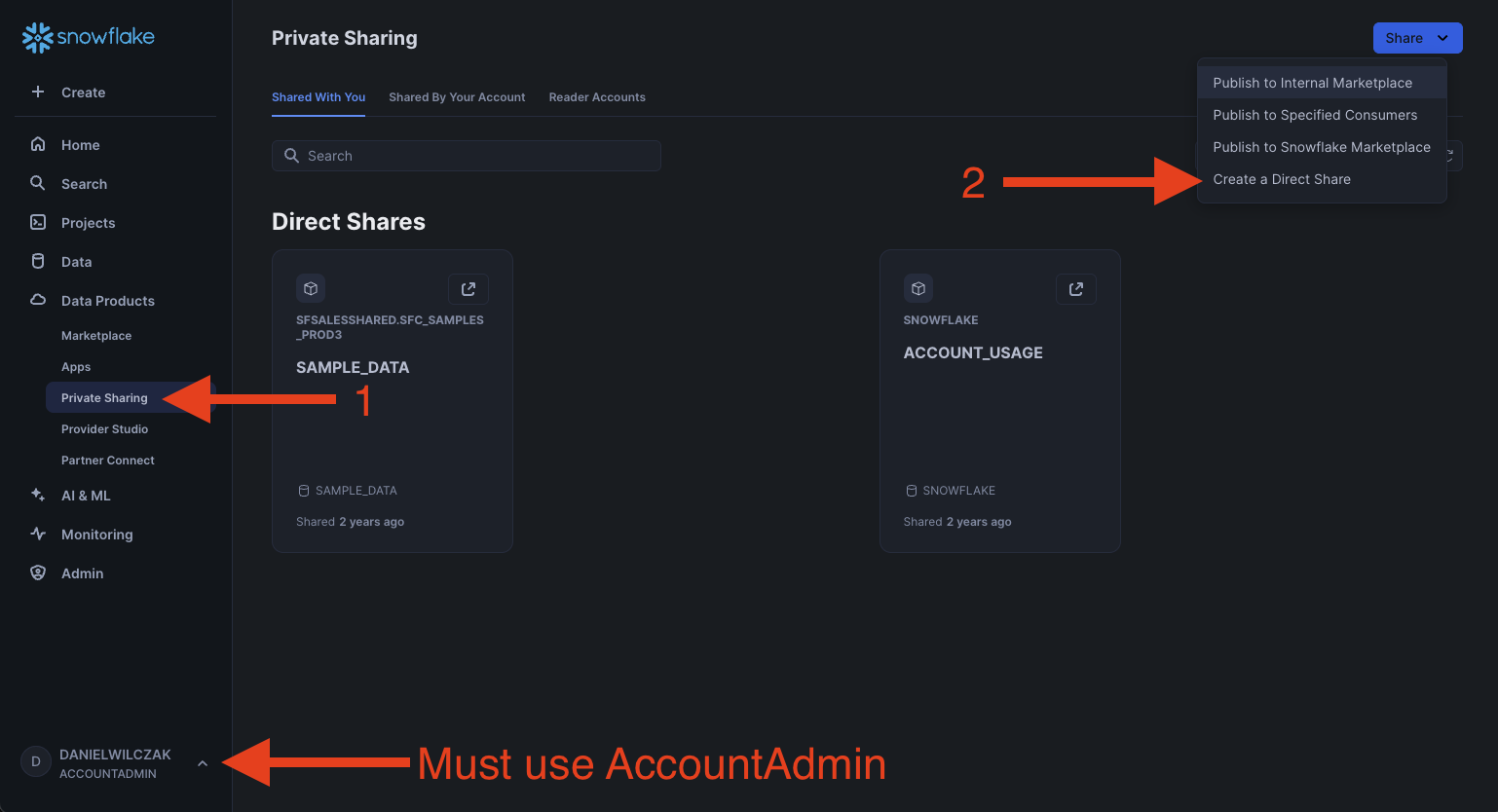
Task: Expand the DANIELWILCZAK account menu chevron
Action: [203, 763]
